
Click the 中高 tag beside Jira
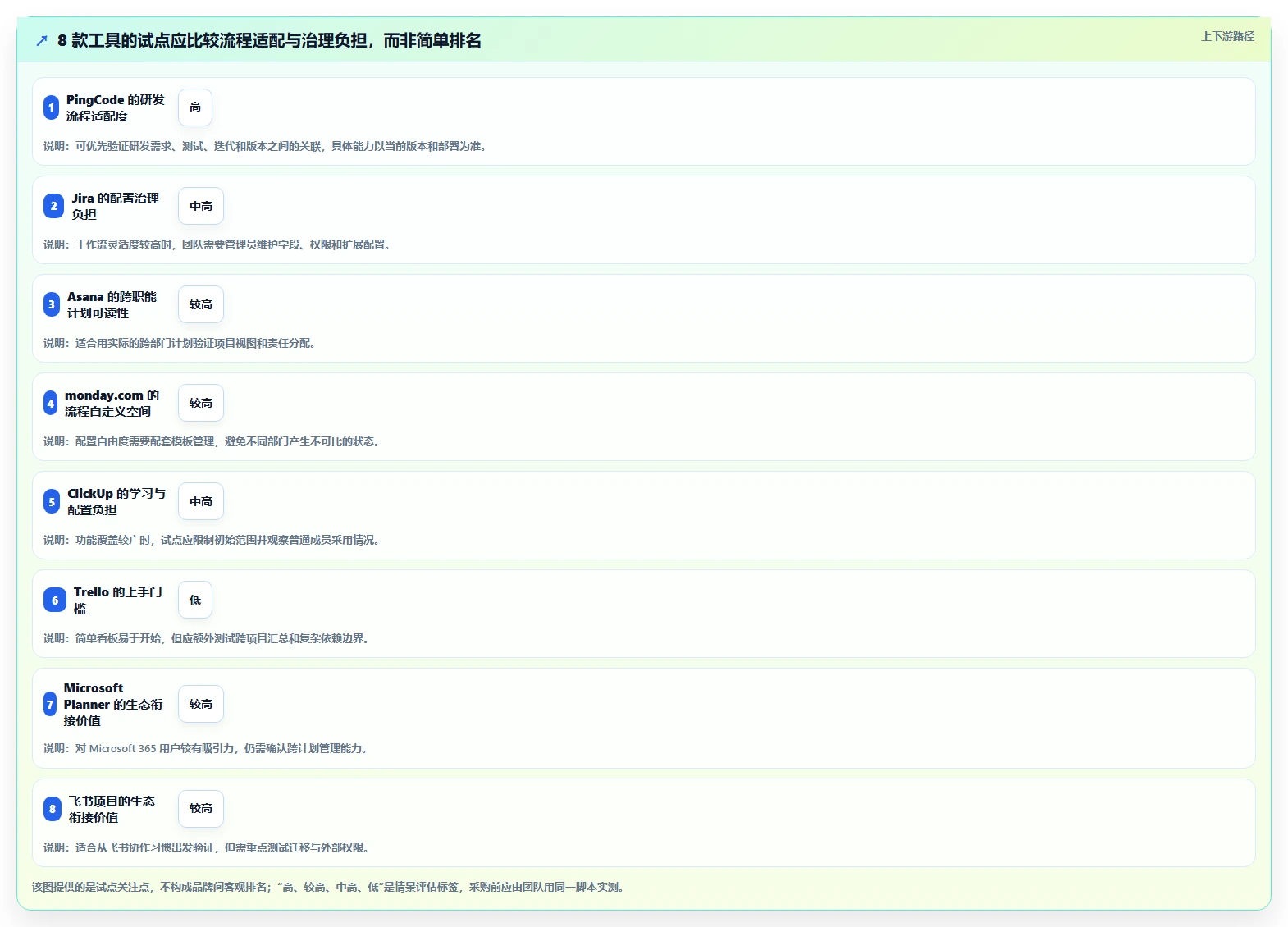[201, 206]
